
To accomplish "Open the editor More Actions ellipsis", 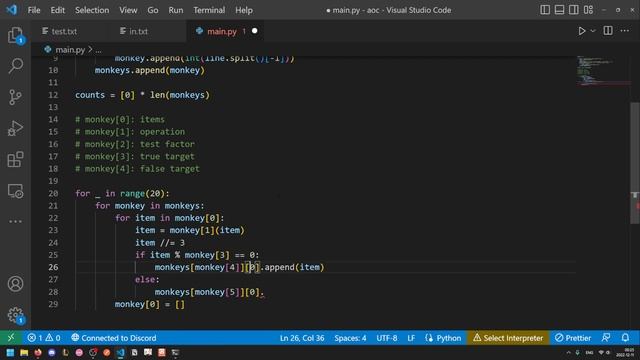I will pos(624,31).
